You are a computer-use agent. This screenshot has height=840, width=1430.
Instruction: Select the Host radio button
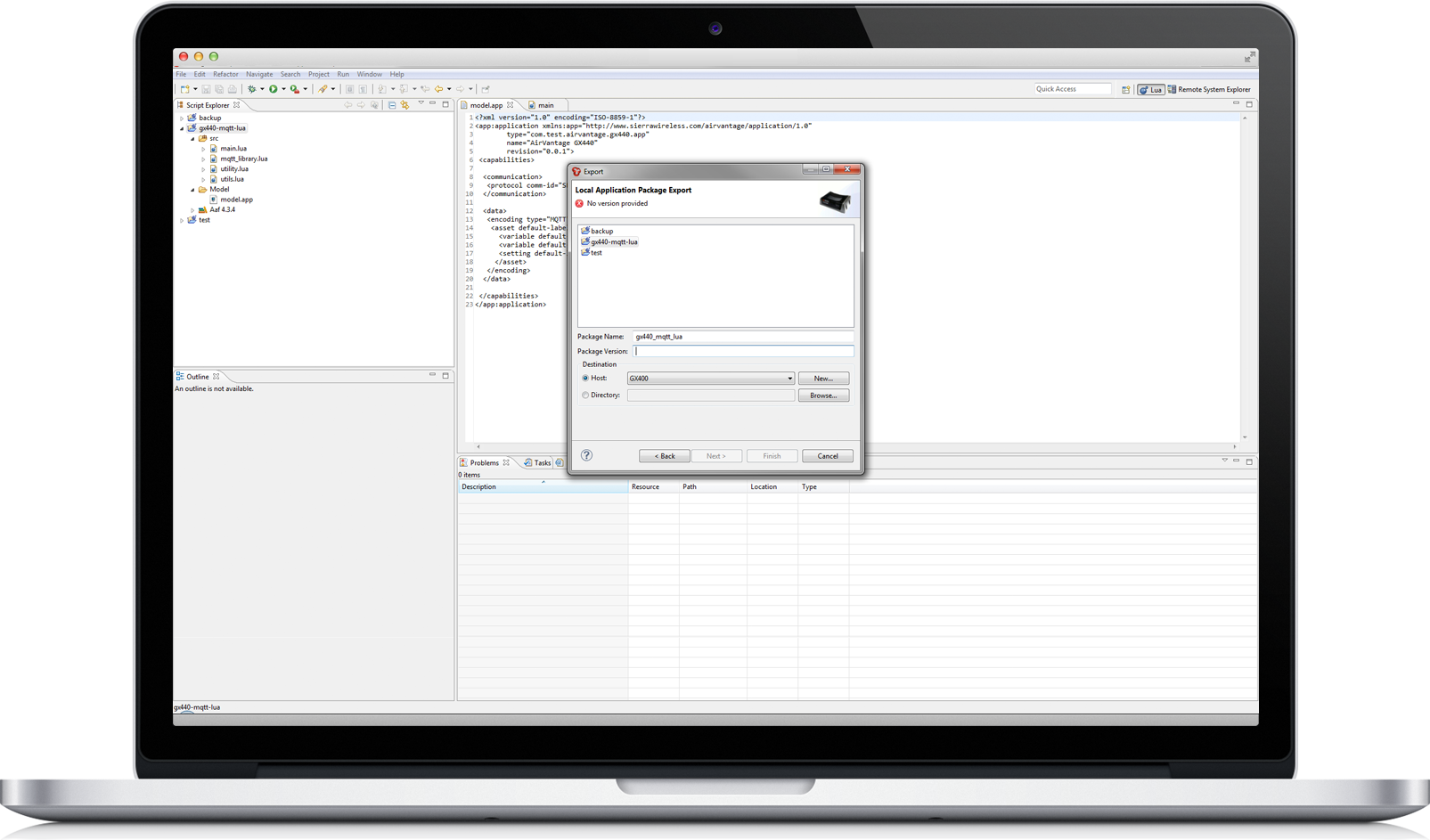coord(585,379)
